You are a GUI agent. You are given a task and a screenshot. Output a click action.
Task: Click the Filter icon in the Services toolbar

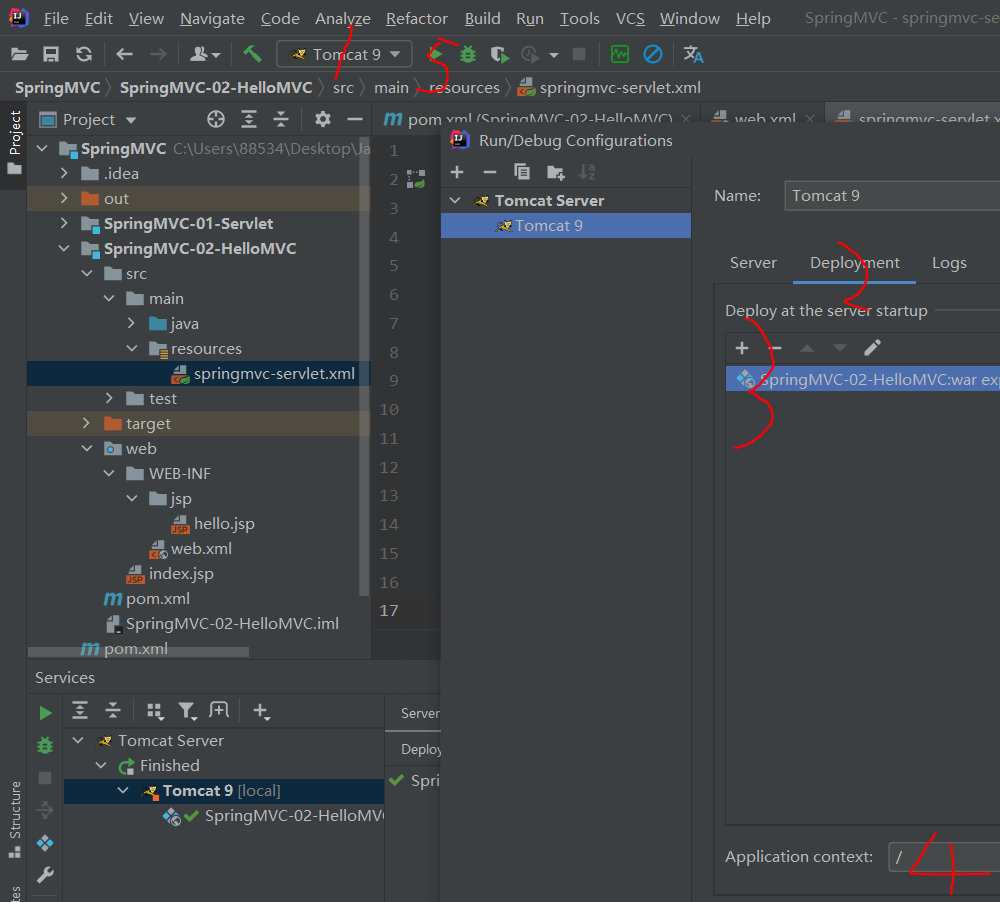pos(187,711)
